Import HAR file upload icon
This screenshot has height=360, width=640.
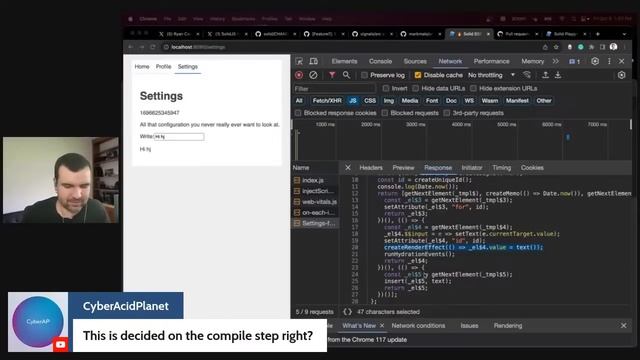(545, 75)
